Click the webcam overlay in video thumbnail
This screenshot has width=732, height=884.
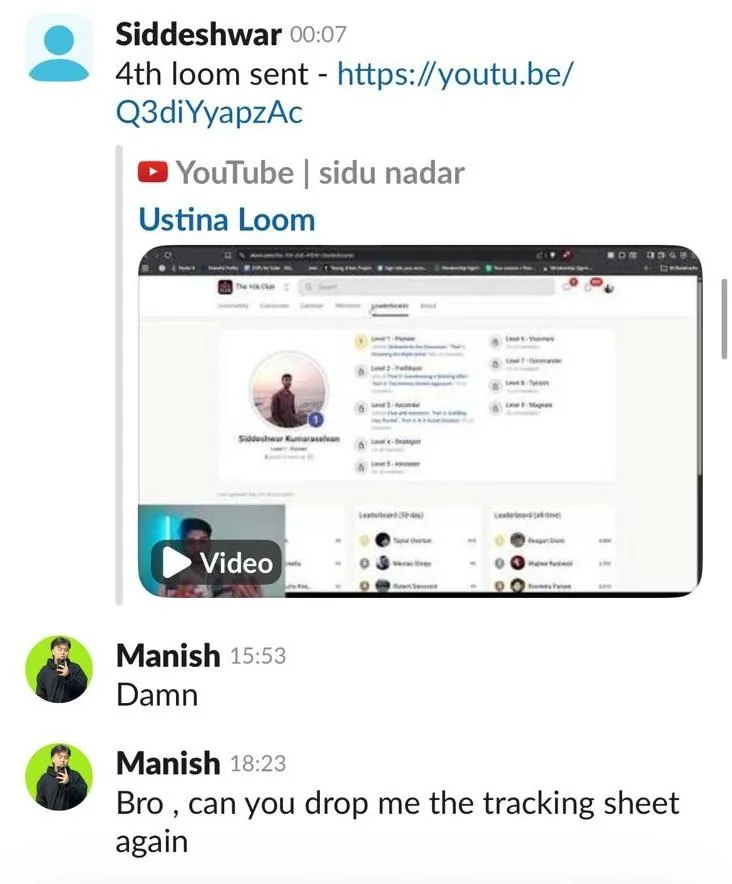click(211, 551)
